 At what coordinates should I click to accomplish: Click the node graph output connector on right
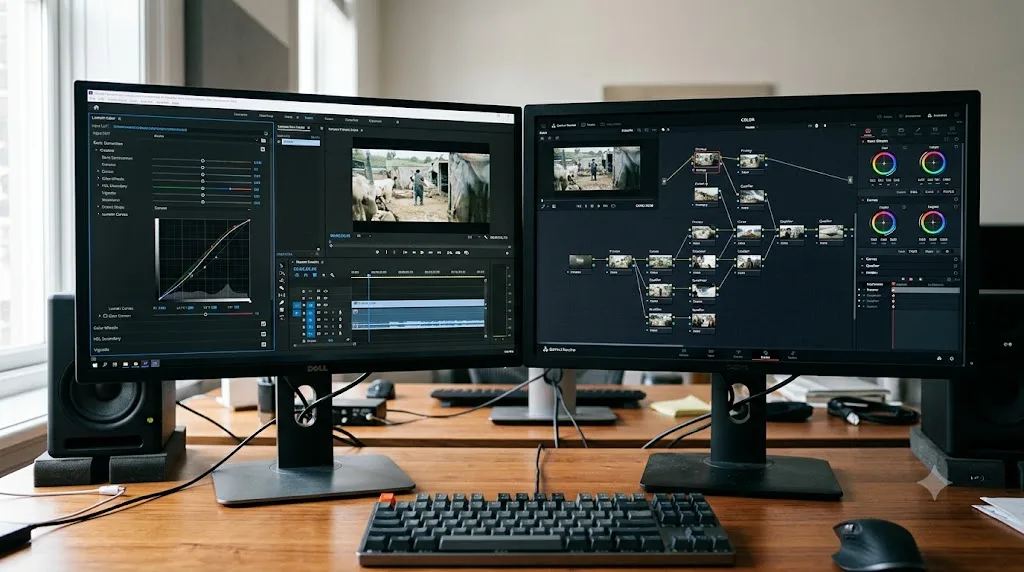tap(850, 180)
